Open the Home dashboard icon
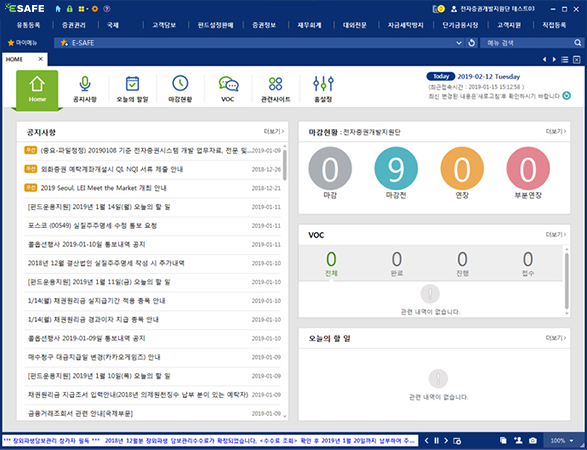Screen dimensions: 587x450 click(x=37, y=90)
